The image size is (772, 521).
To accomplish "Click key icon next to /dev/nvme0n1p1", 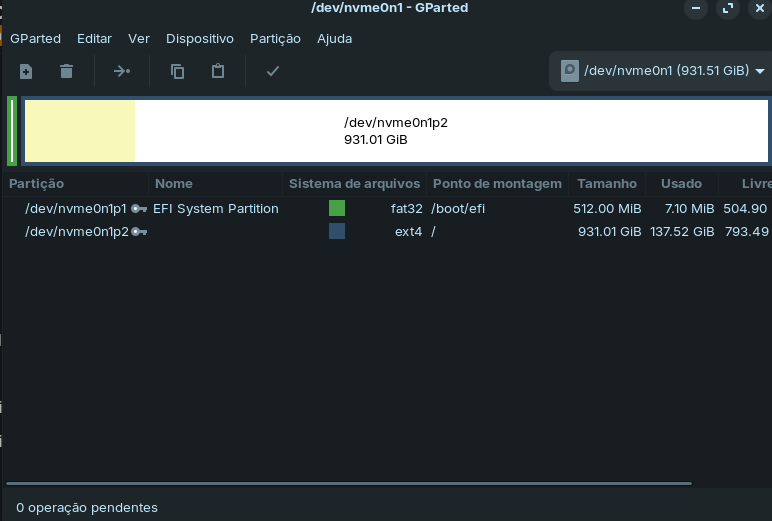I will point(139,209).
